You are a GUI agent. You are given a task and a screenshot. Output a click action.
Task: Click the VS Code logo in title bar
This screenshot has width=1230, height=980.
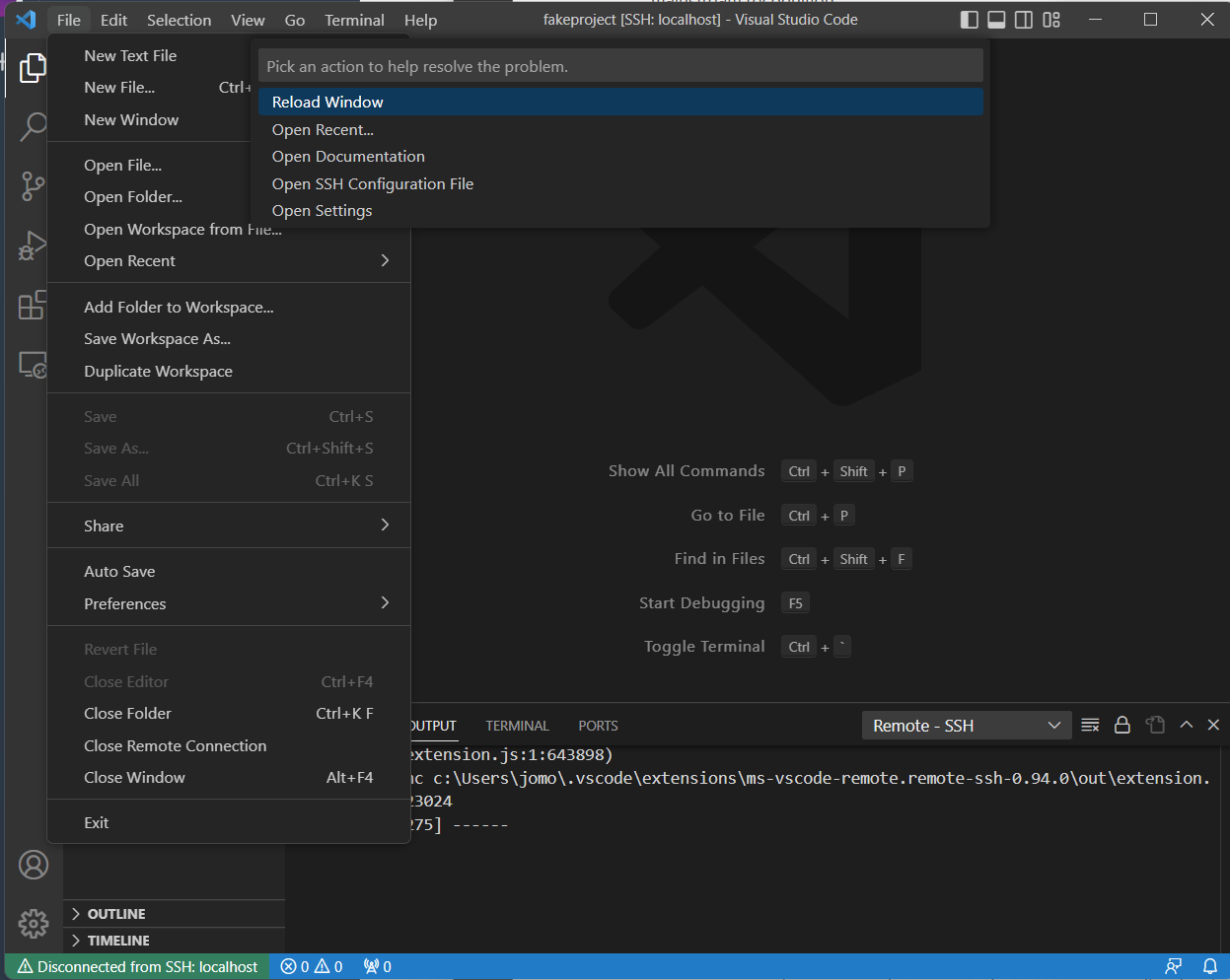click(x=27, y=20)
